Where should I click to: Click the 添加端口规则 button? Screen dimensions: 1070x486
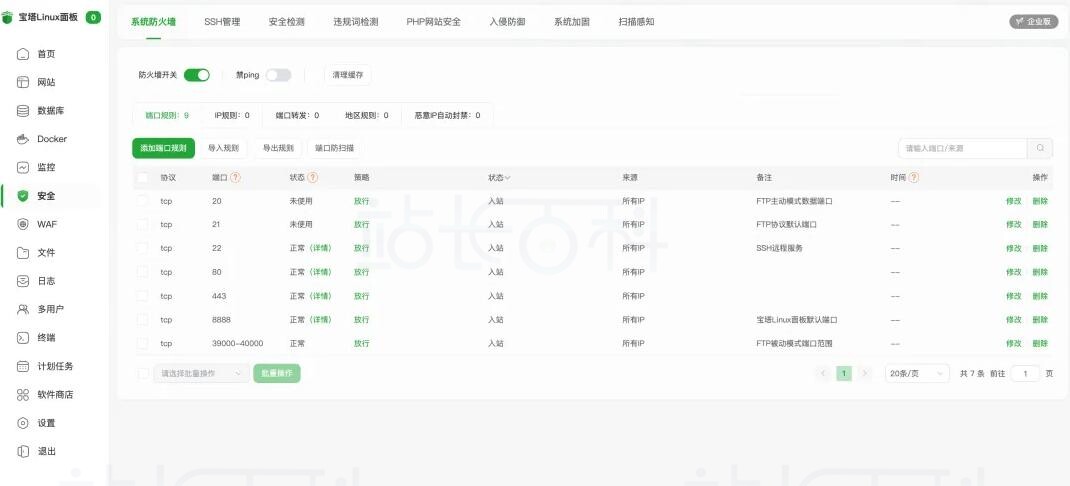[x=164, y=148]
